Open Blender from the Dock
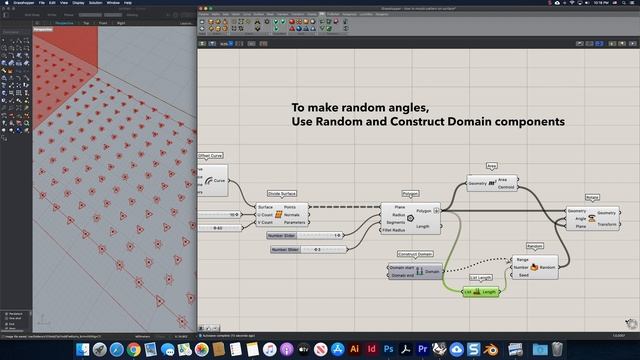The image size is (640, 360). [491, 349]
